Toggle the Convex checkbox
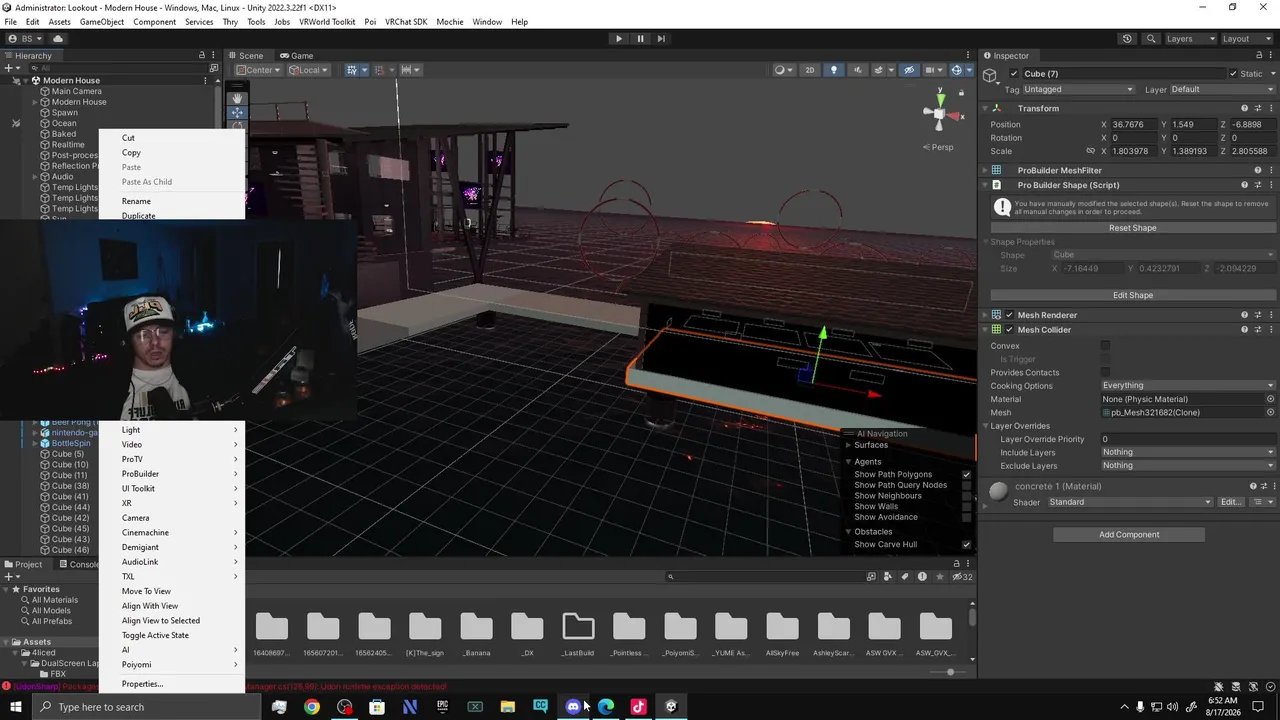Viewport: 1280px width, 720px height. (x=1105, y=346)
